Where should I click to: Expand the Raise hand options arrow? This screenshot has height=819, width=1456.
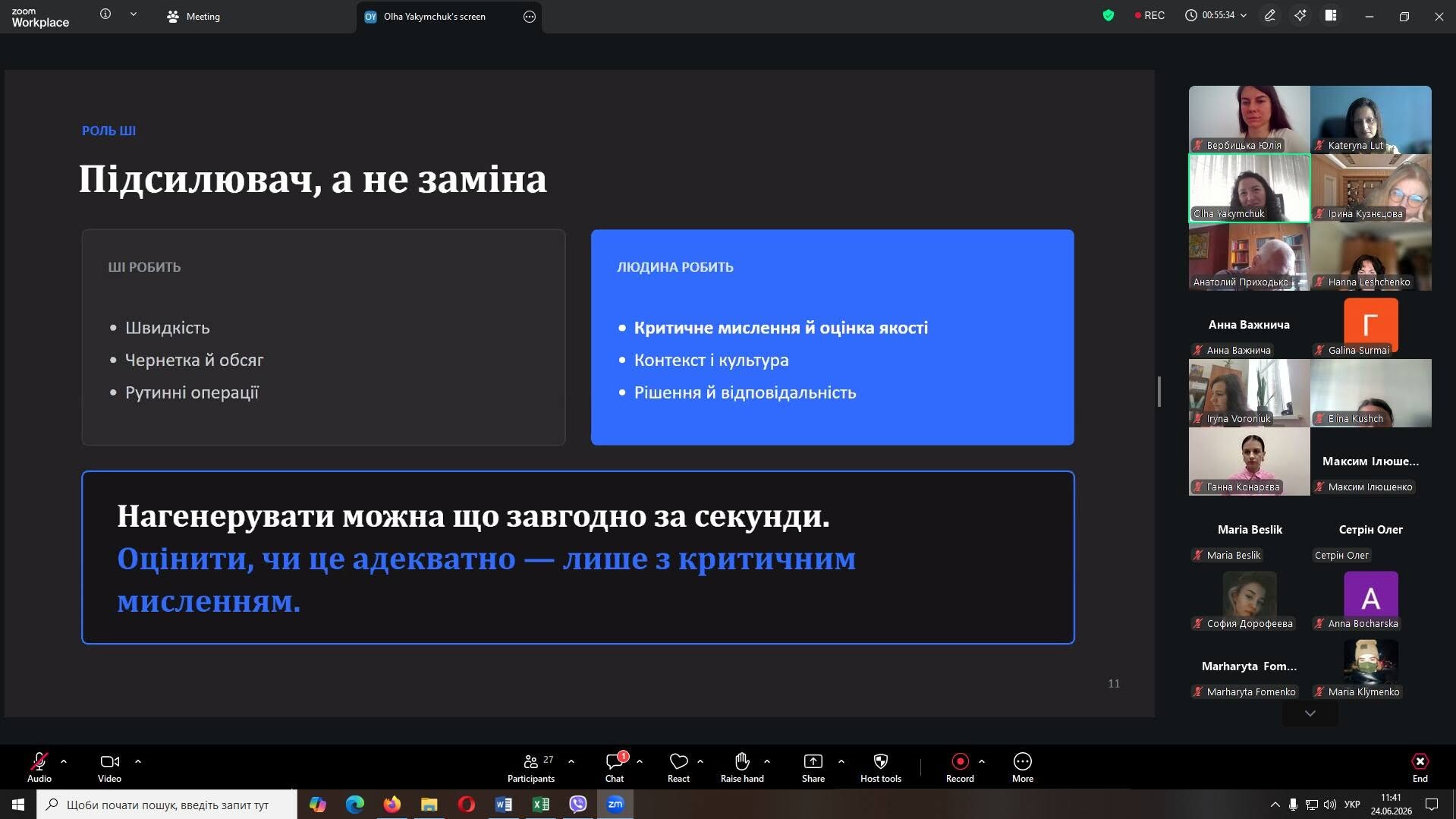[x=767, y=761]
